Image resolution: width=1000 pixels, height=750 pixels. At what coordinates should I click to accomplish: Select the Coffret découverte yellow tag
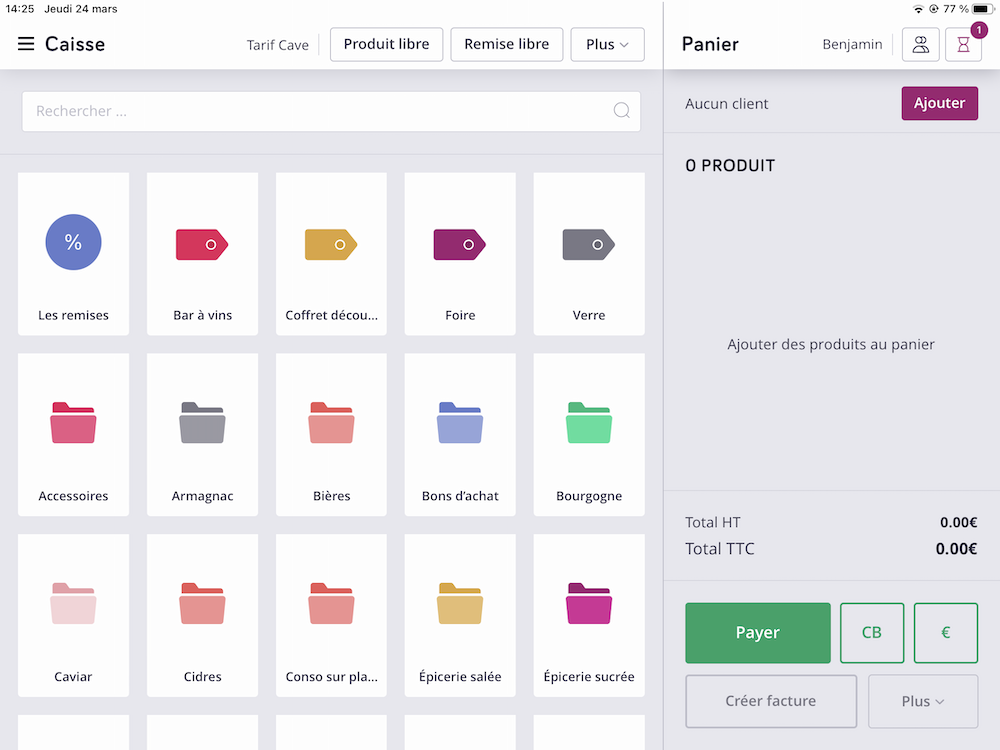click(x=331, y=254)
